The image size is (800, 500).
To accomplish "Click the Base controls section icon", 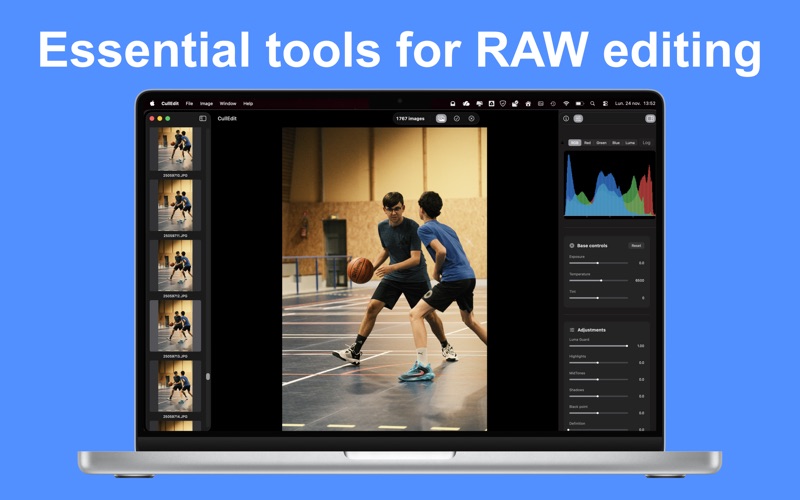I will coord(572,245).
